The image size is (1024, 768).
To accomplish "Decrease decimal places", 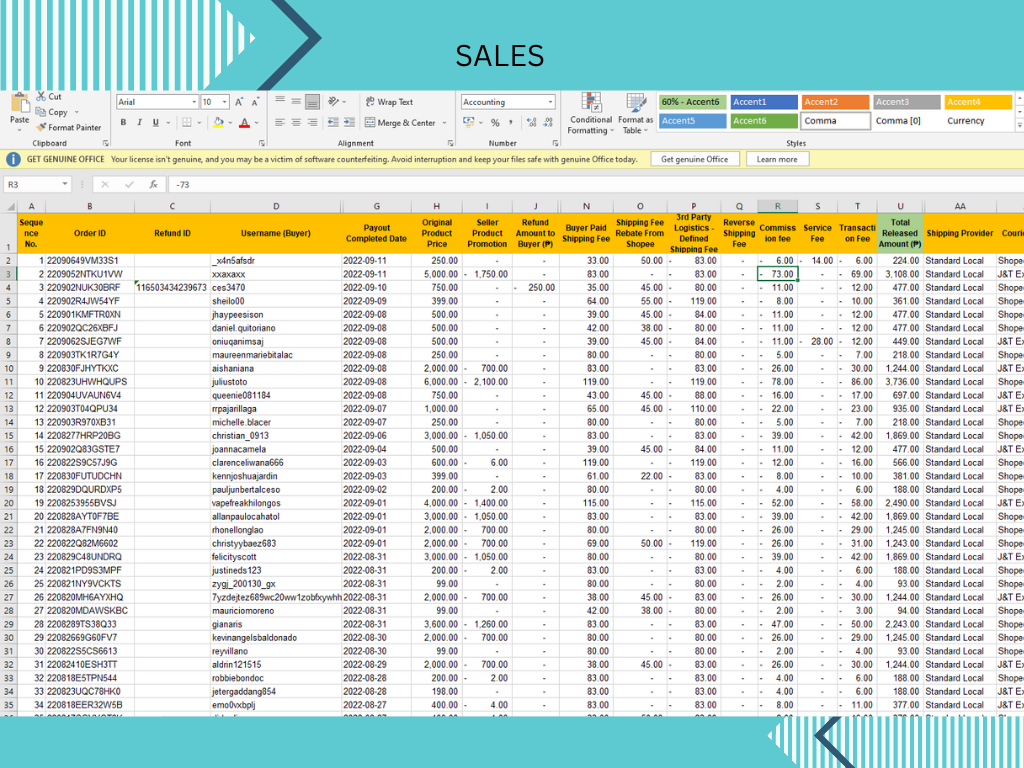I will (x=547, y=122).
